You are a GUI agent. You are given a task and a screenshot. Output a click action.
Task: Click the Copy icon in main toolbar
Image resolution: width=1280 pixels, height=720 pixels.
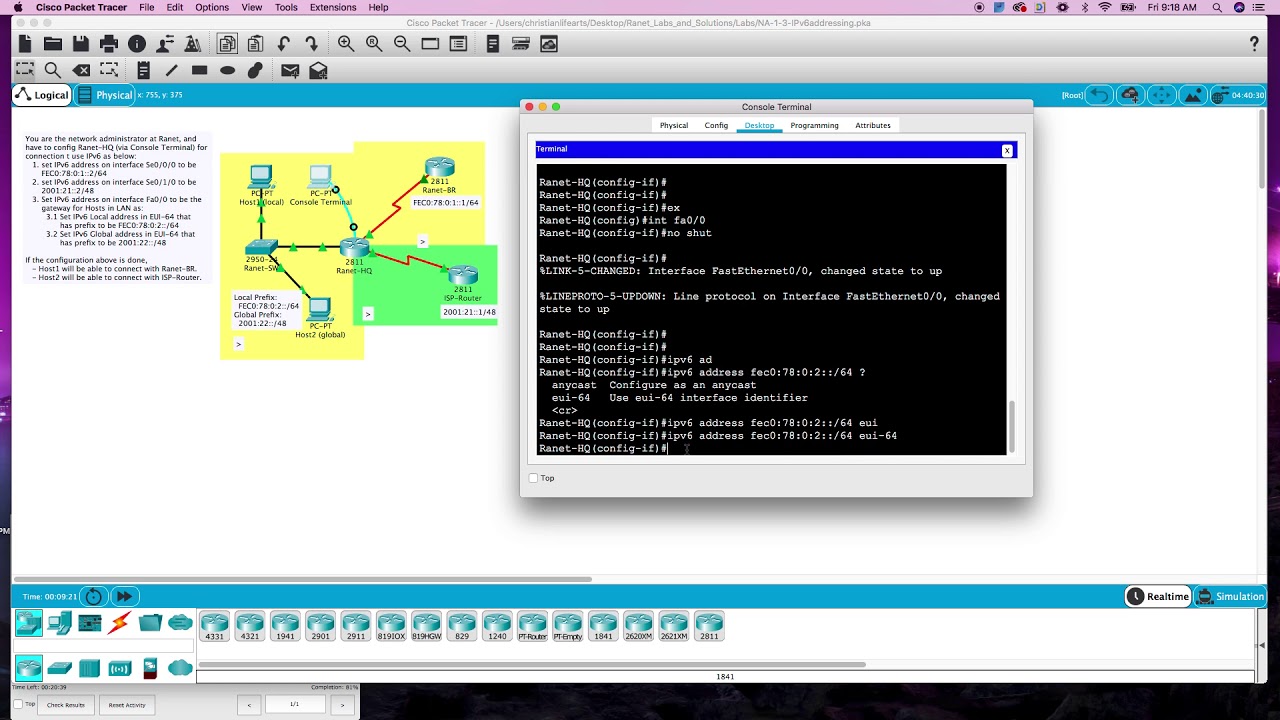coord(227,44)
